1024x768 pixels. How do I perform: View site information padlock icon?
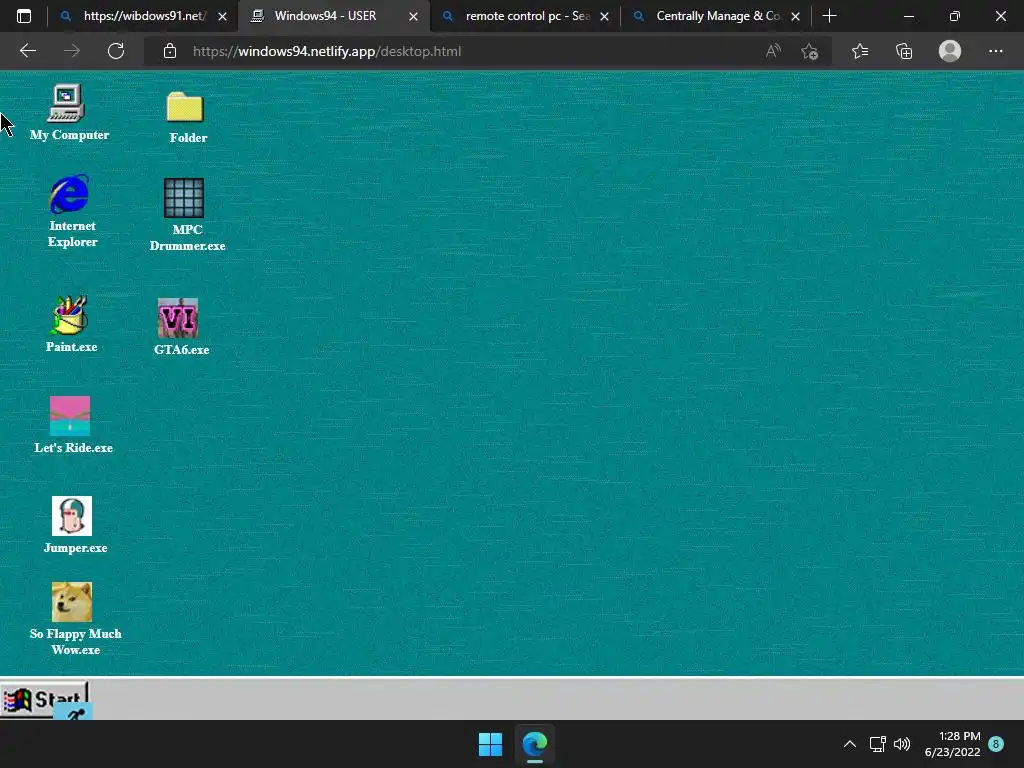tap(170, 51)
